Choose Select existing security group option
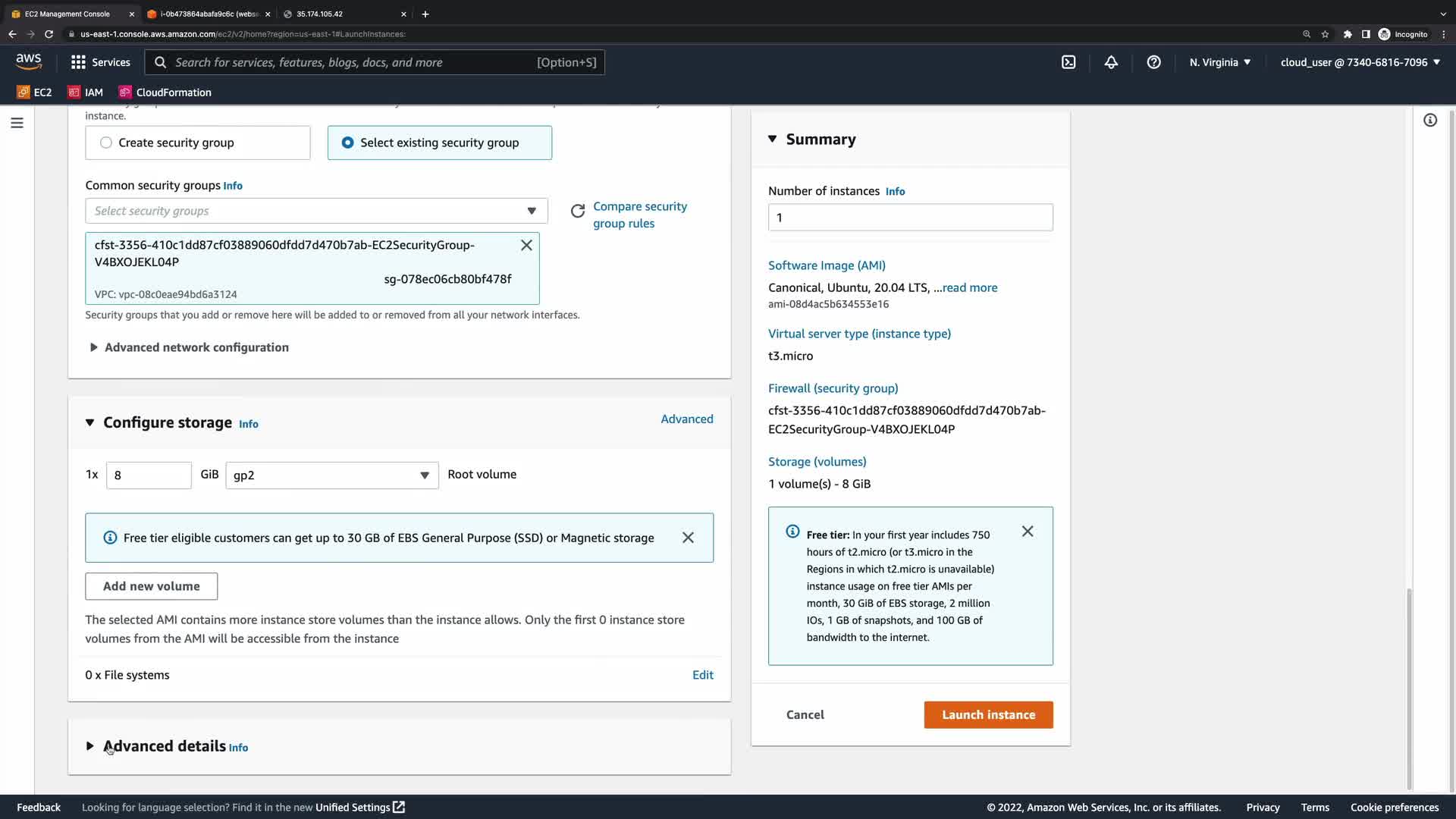This screenshot has width=1456, height=819. (347, 143)
